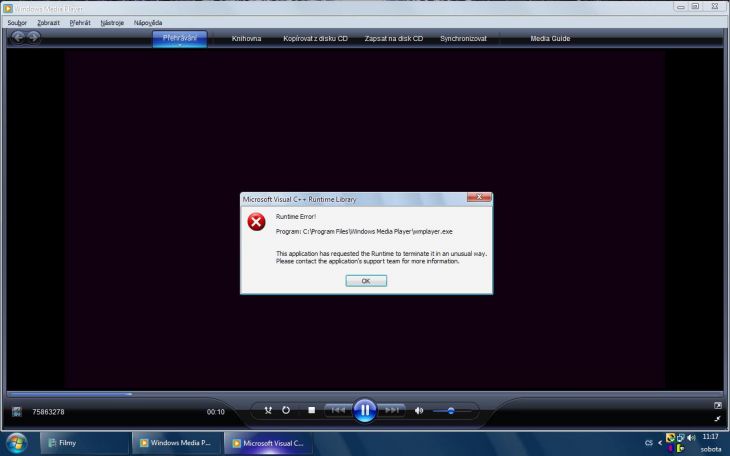Click the Forward navigation arrow
The height and width of the screenshot is (456, 730).
tap(34, 37)
